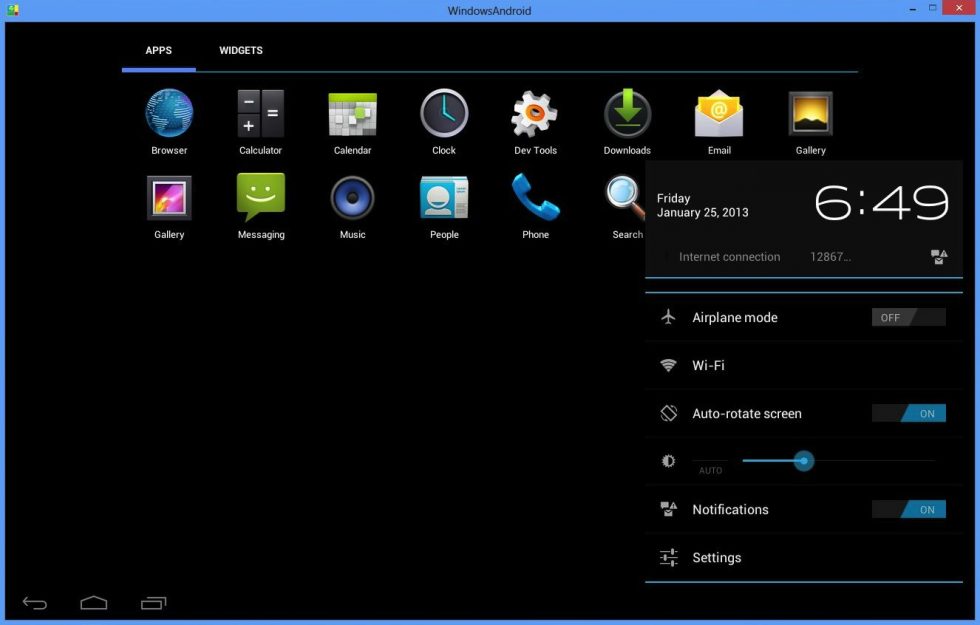Launch the Calculator

[x=260, y=113]
